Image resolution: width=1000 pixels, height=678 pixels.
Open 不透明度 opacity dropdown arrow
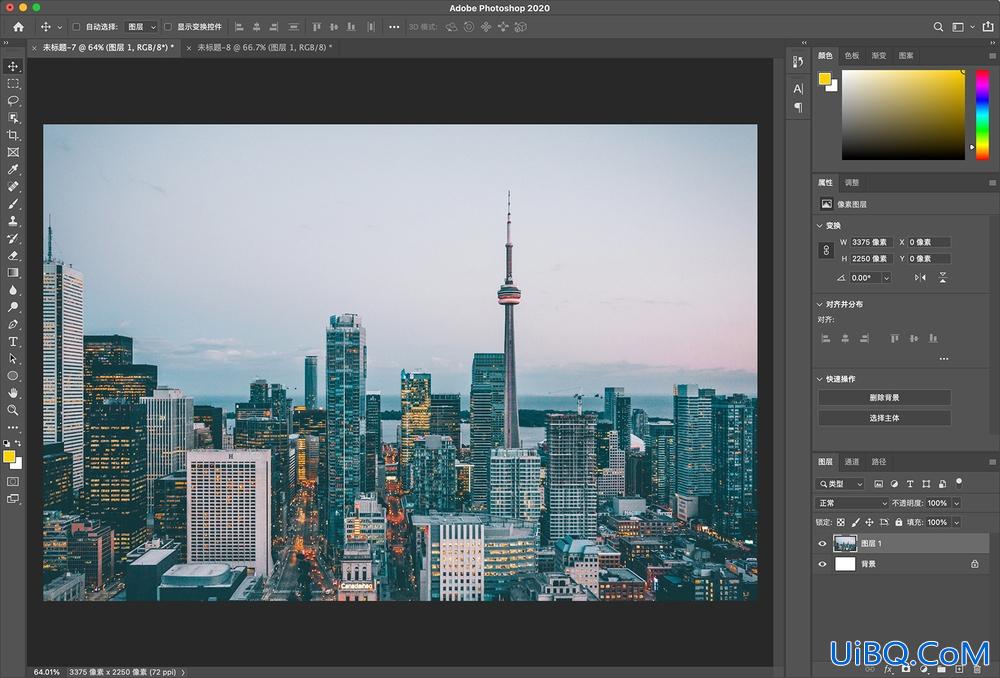956,503
